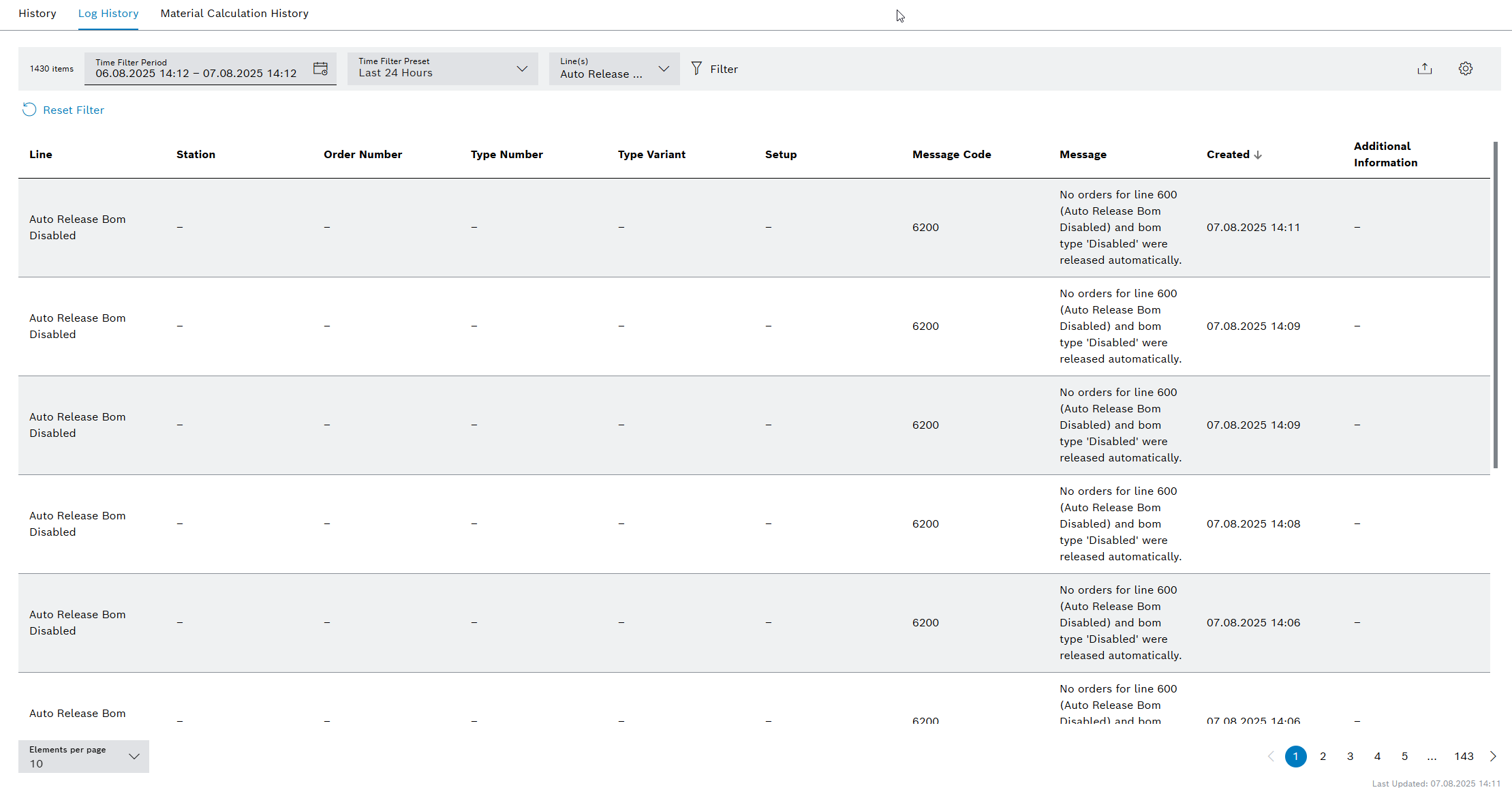This screenshot has height=792, width=1512.
Task: Open the Elements per page dropdown
Action: click(x=134, y=757)
